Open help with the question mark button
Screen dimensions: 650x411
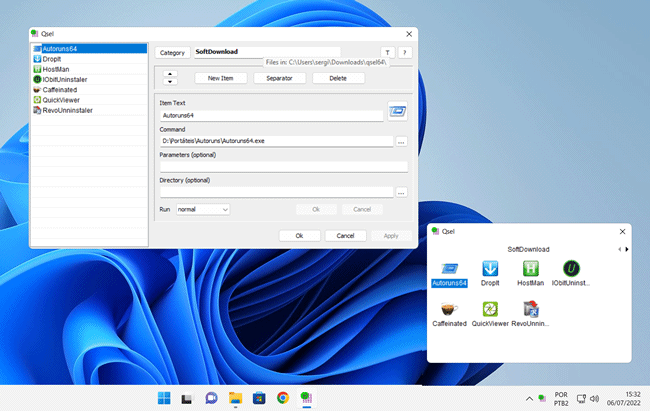405,53
